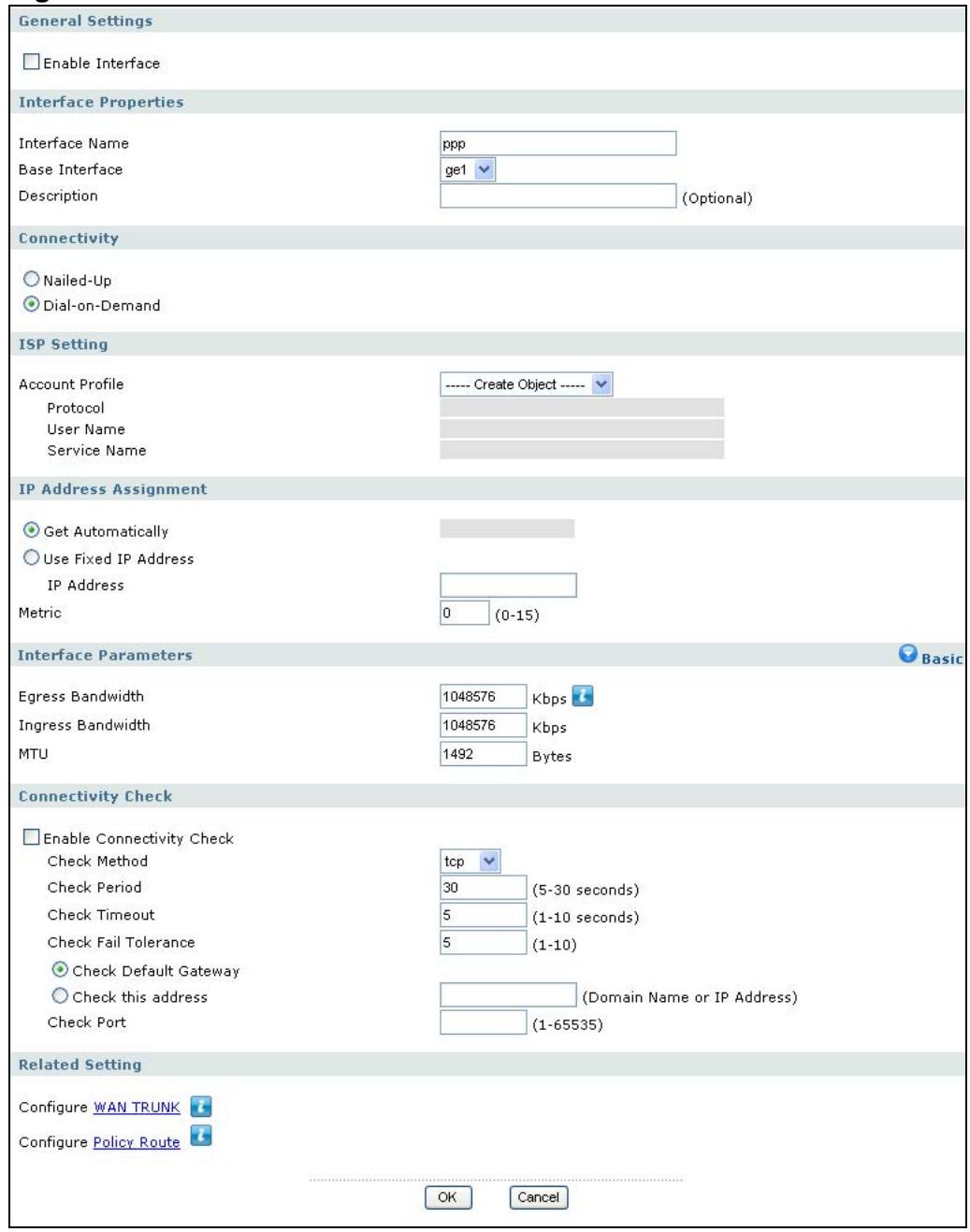Choose Use Fixed IP Address option
Image resolution: width=970 pixels, height=1232 pixels.
32,558
